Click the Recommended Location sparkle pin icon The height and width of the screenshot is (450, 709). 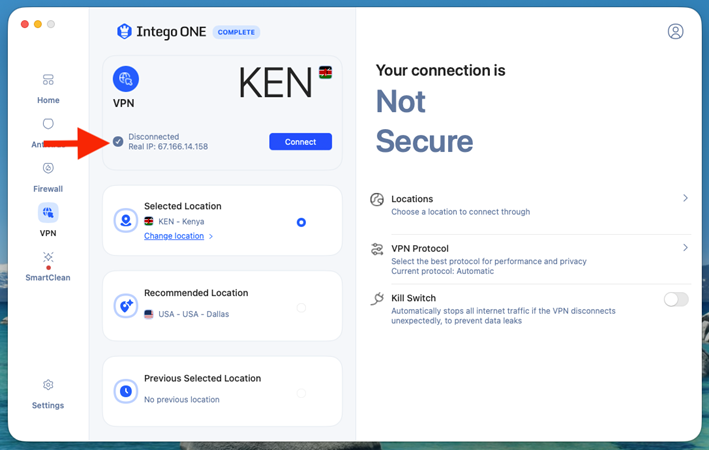tap(126, 306)
